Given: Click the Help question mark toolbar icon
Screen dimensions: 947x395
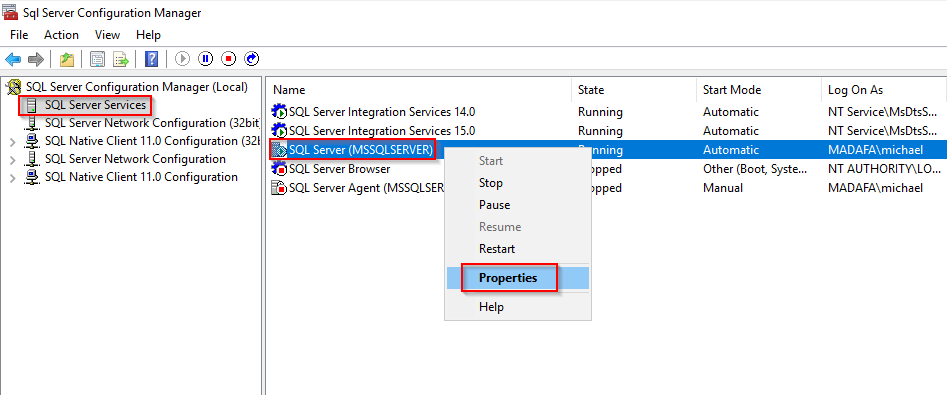Looking at the screenshot, I should pyautogui.click(x=152, y=59).
